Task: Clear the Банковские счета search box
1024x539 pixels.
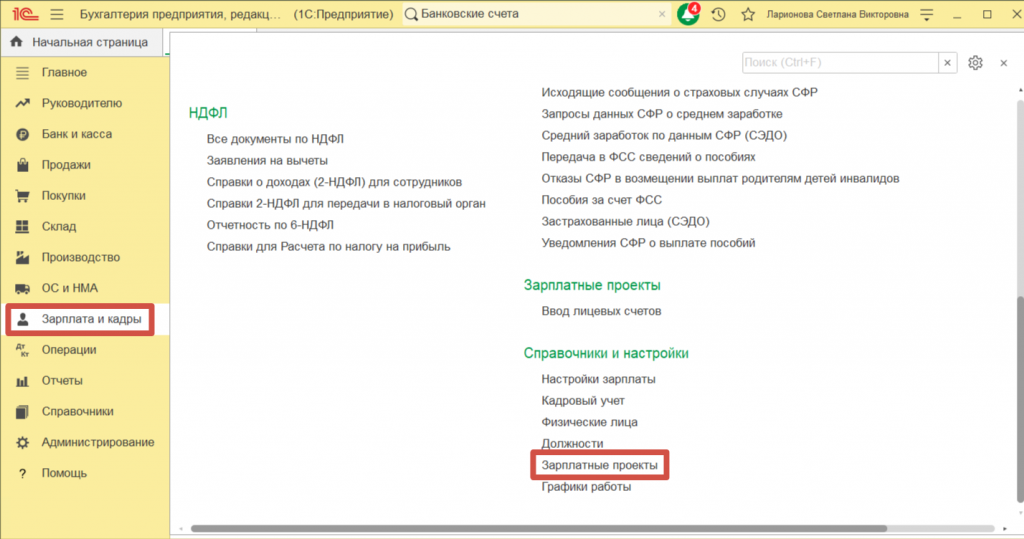Action: pyautogui.click(x=662, y=14)
